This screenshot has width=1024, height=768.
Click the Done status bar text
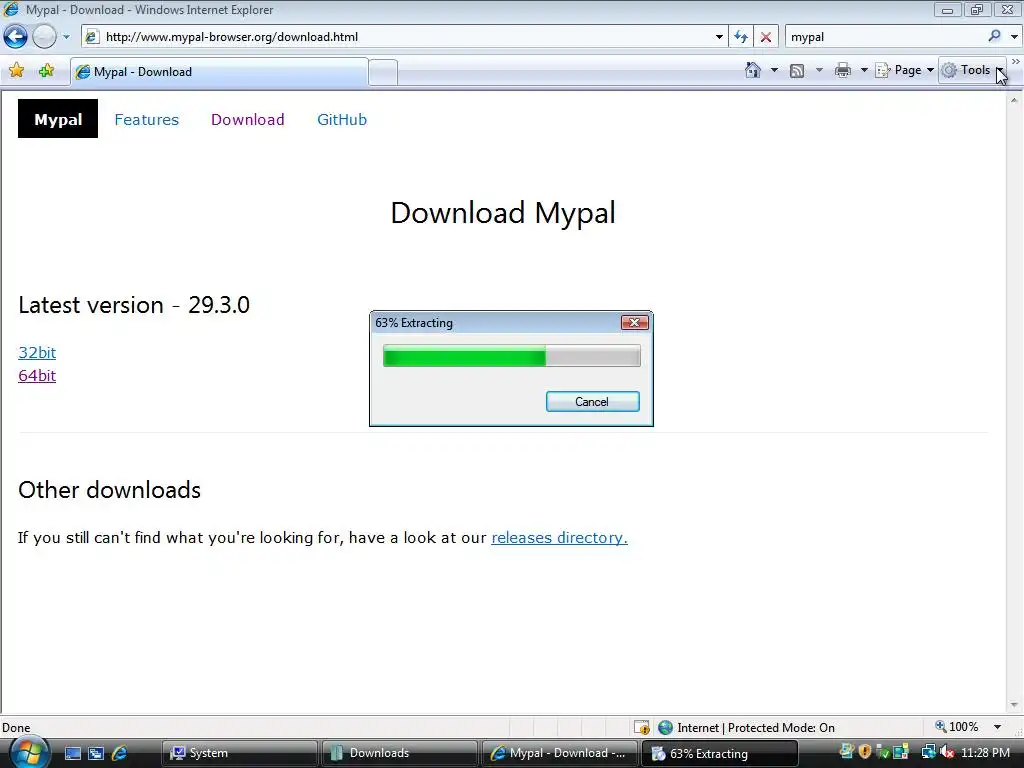click(16, 728)
